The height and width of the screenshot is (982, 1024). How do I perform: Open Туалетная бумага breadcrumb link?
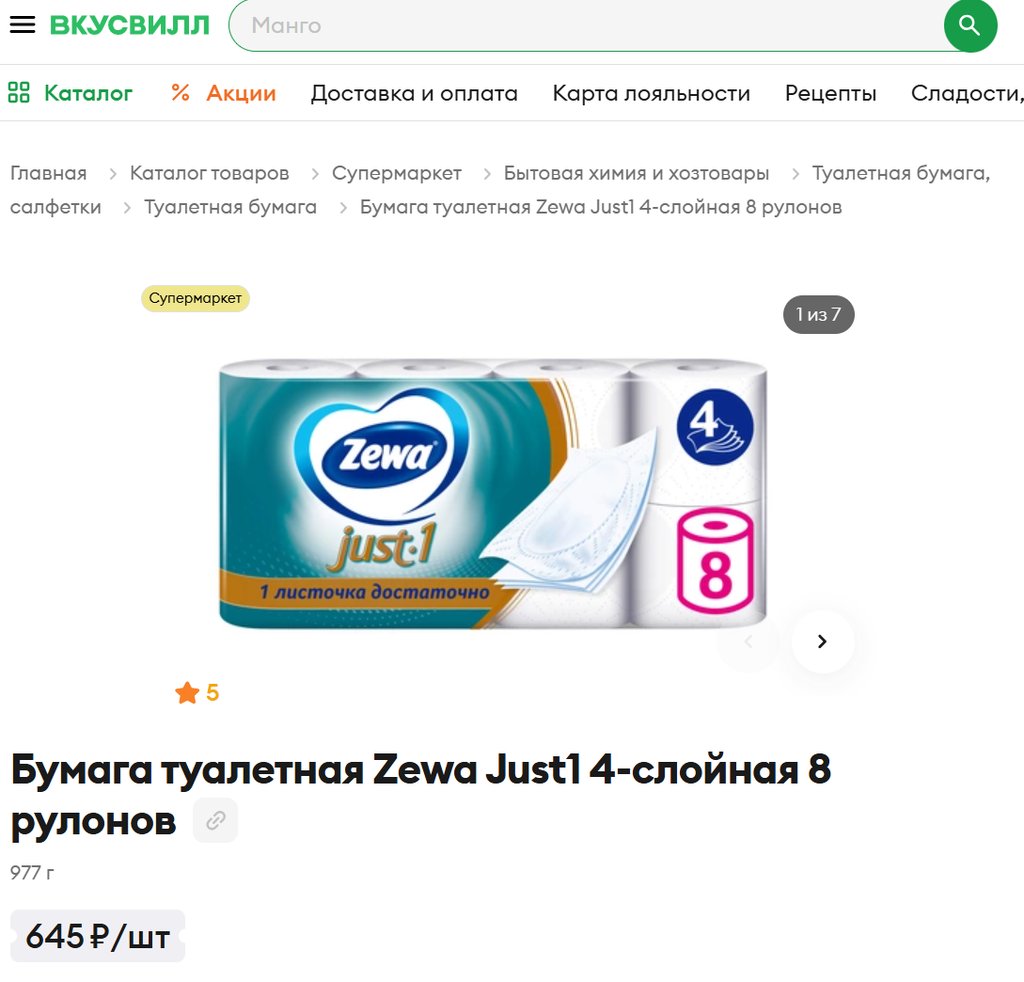[230, 207]
